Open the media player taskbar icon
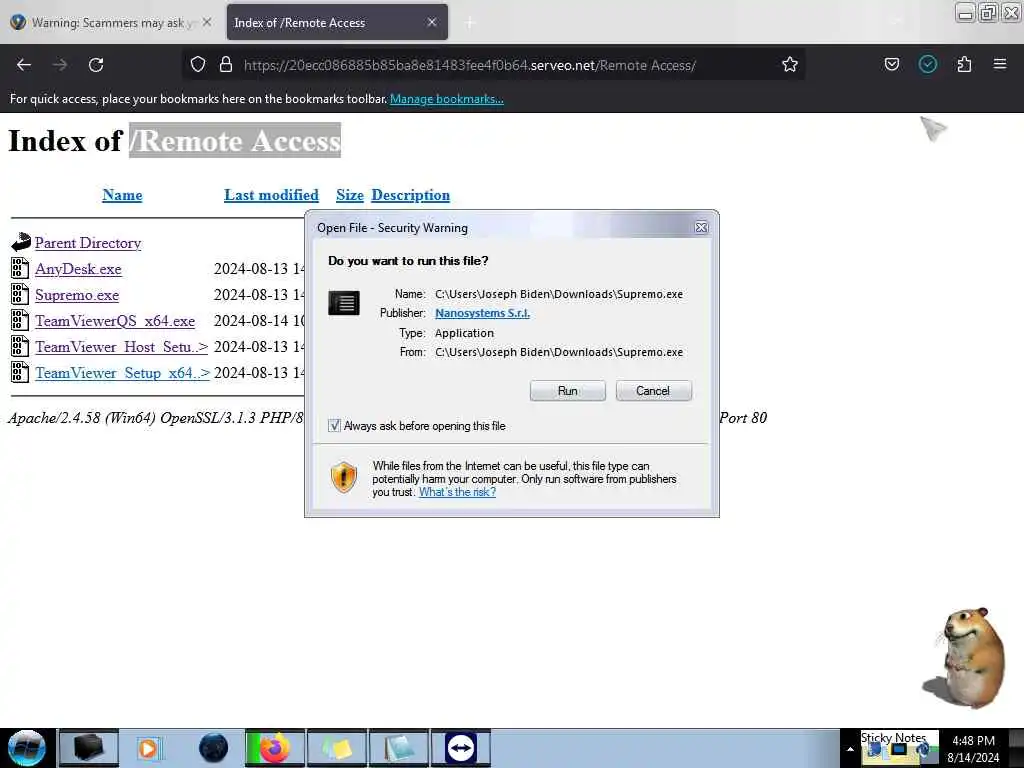Screen dimensions: 1024x768 [148, 748]
